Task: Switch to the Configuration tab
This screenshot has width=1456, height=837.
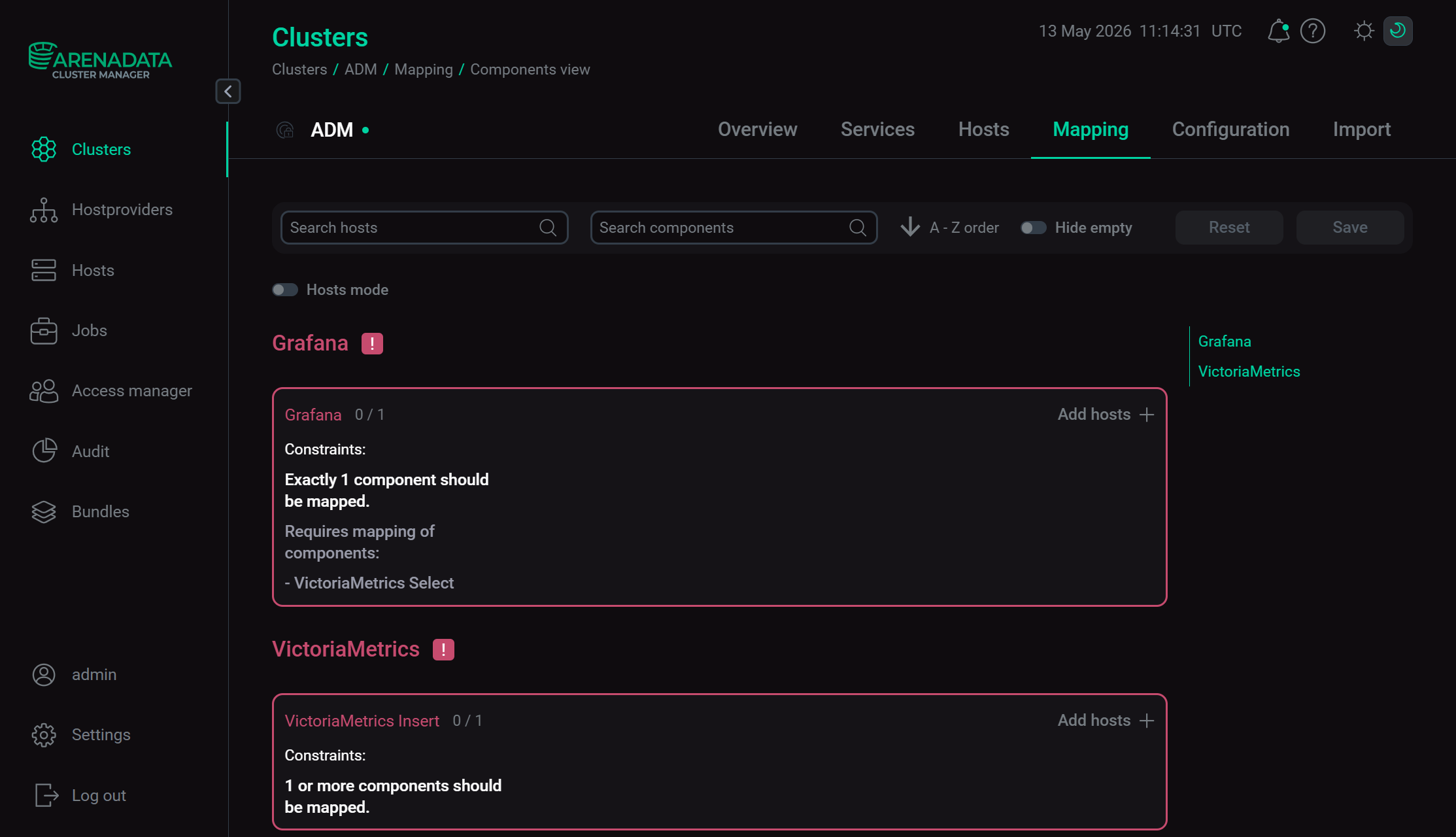Action: pos(1231,129)
